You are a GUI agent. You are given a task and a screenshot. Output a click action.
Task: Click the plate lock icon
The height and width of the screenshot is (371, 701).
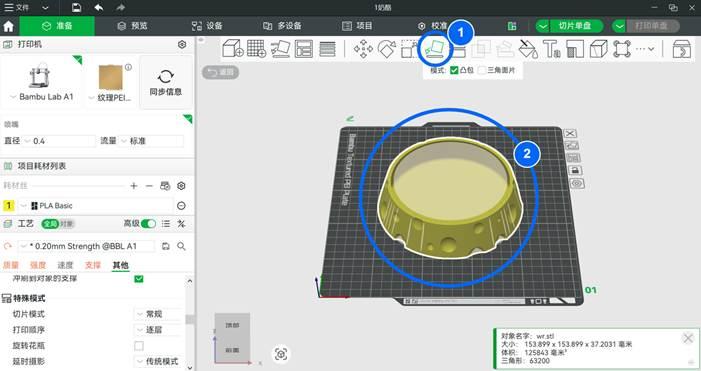[x=575, y=170]
